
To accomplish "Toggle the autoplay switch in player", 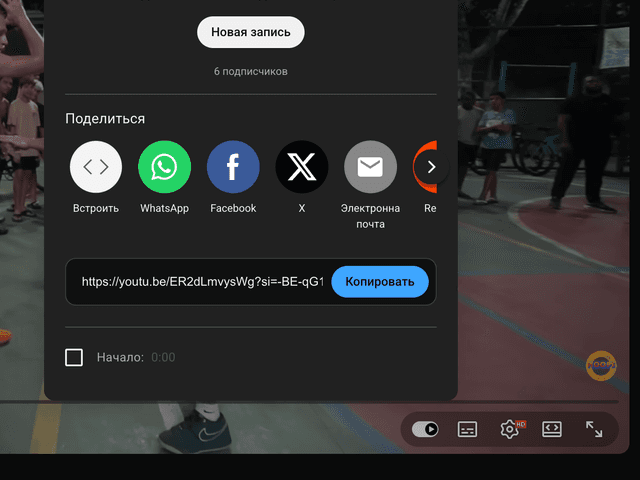I will tap(425, 429).
